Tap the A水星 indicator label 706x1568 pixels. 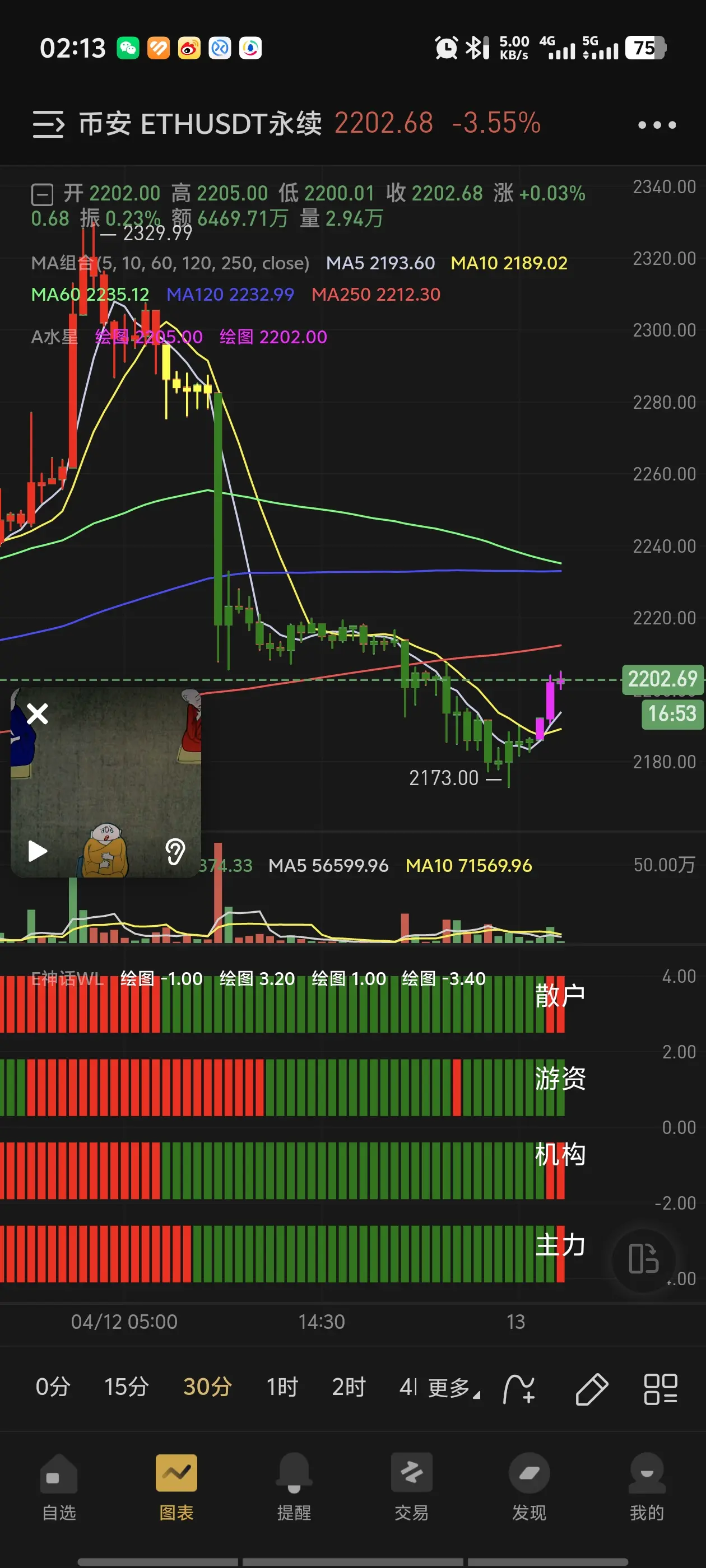pos(55,337)
